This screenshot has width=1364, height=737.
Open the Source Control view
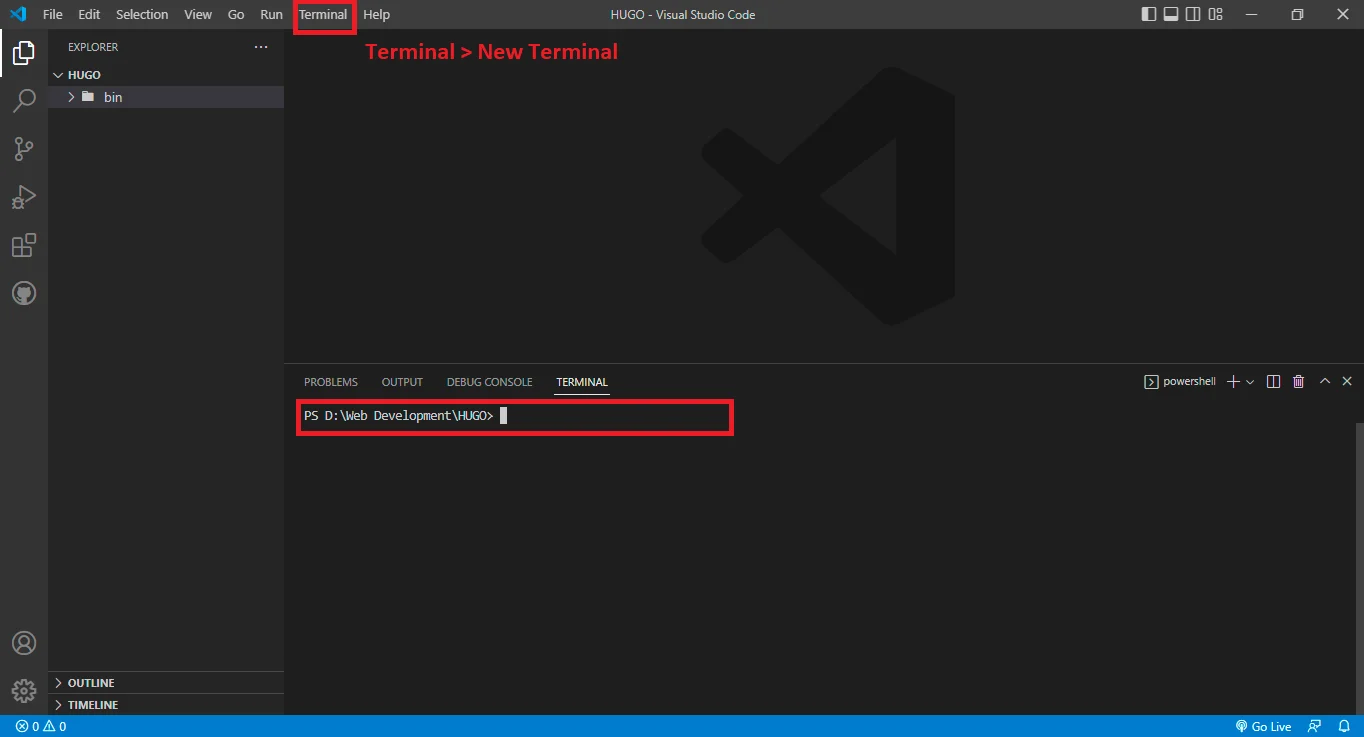tap(24, 149)
